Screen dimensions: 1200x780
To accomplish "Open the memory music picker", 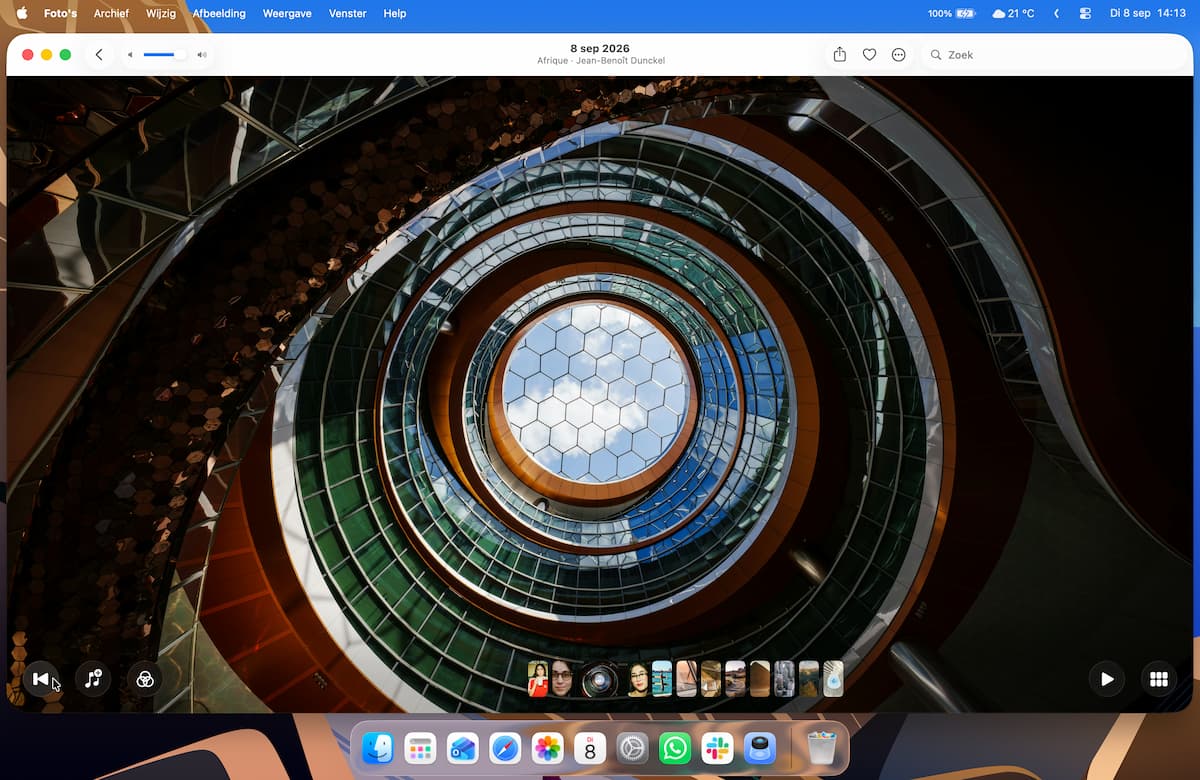I will click(93, 679).
